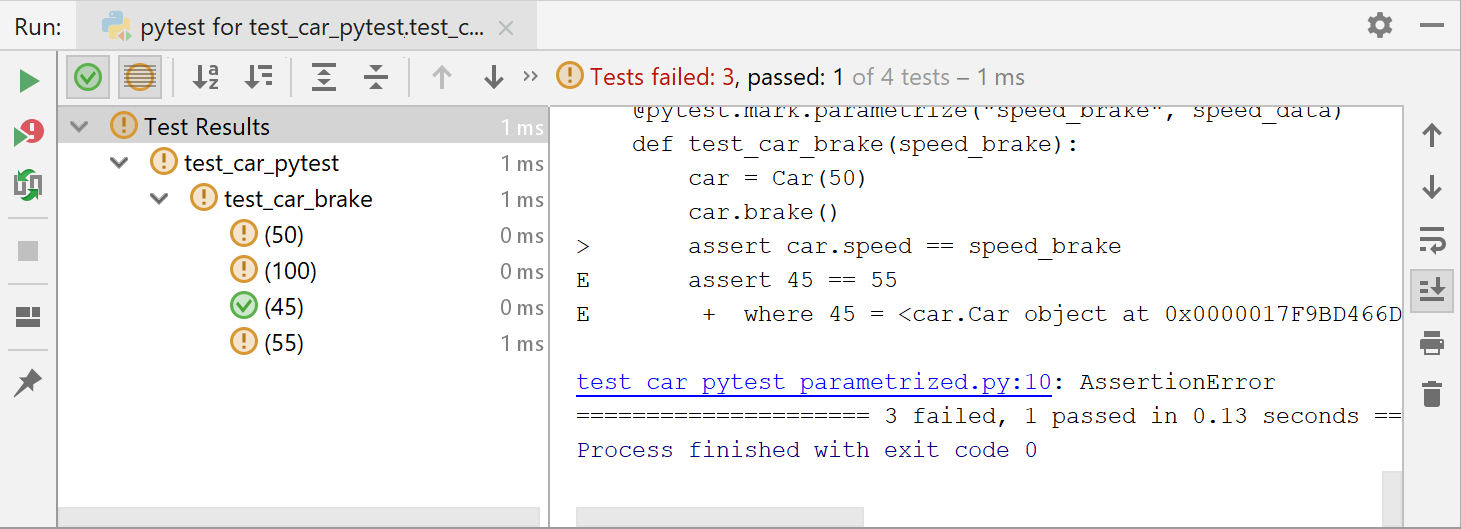
Task: Click horizontal scrollbar under test tree
Action: click(x=299, y=518)
